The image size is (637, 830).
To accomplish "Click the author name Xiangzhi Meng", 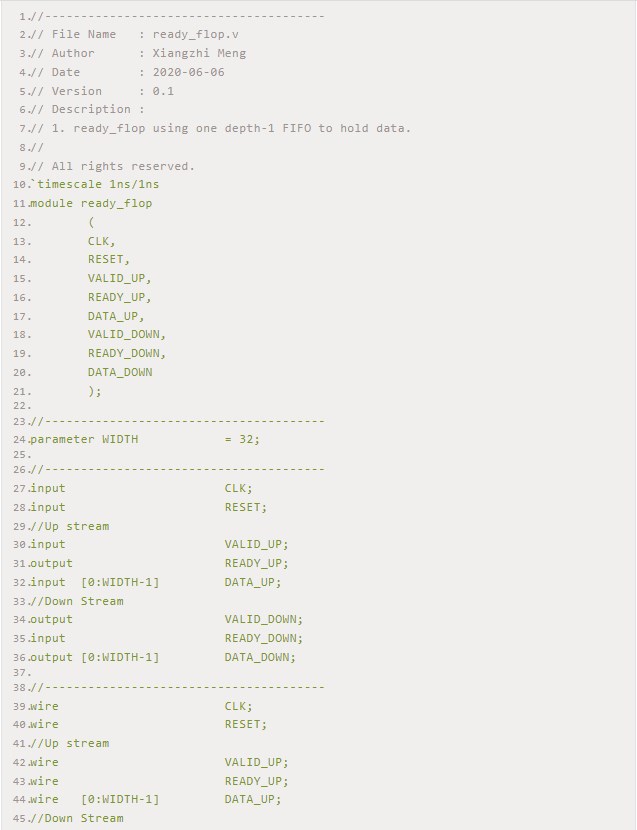I will [x=199, y=53].
